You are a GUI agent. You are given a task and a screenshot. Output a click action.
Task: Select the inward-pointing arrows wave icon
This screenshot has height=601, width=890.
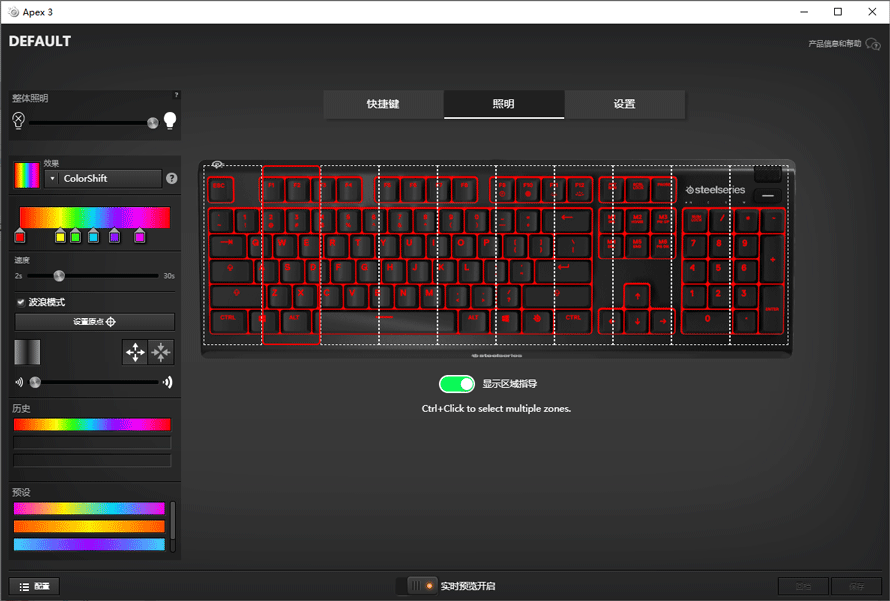pyautogui.click(x=161, y=352)
